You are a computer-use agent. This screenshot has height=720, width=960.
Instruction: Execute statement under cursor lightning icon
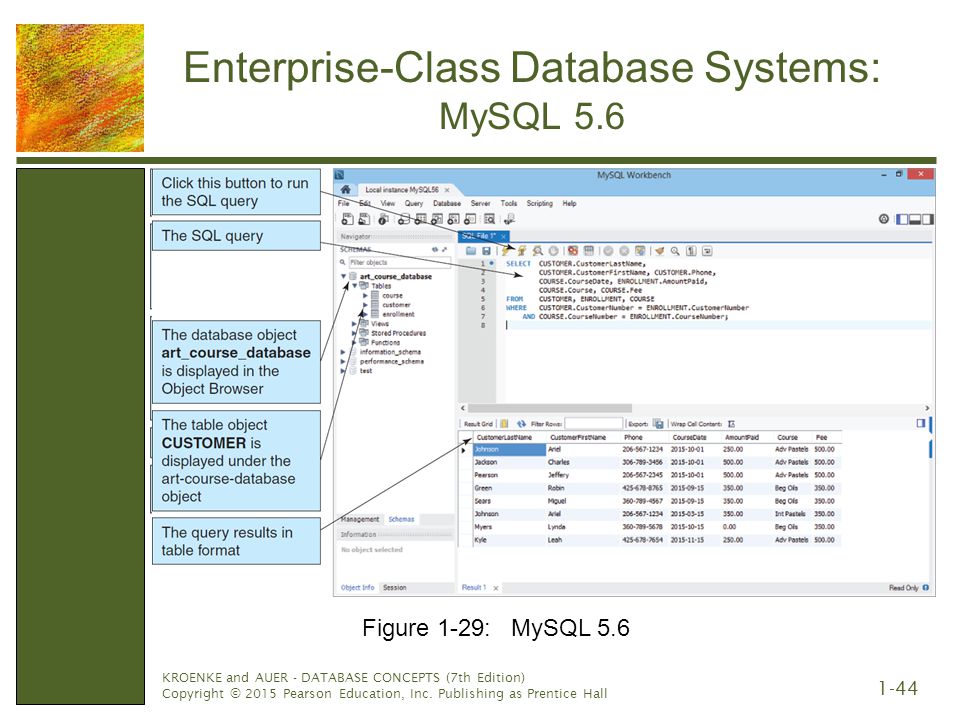click(x=522, y=251)
